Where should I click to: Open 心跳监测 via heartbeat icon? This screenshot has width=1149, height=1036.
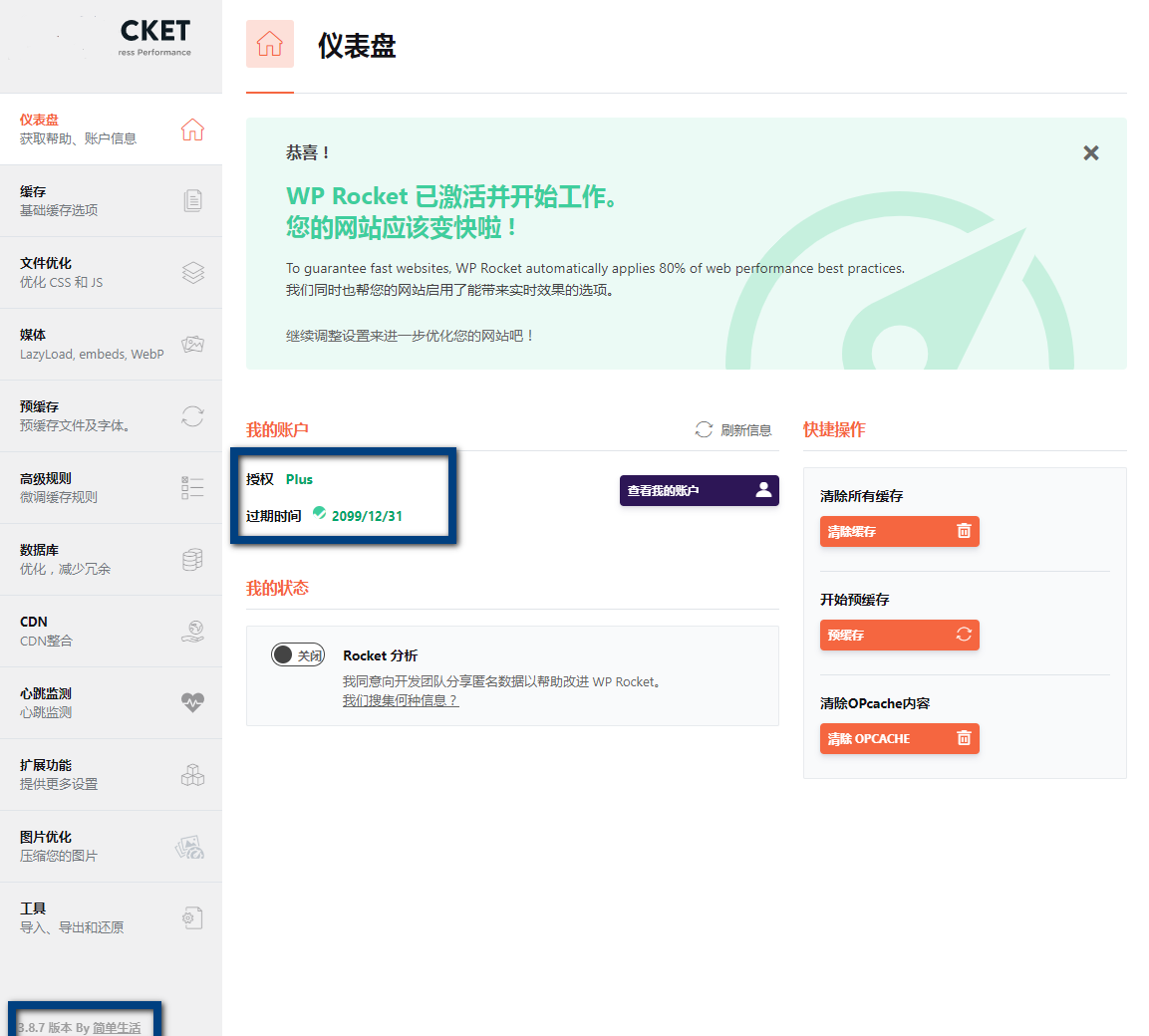point(192,702)
